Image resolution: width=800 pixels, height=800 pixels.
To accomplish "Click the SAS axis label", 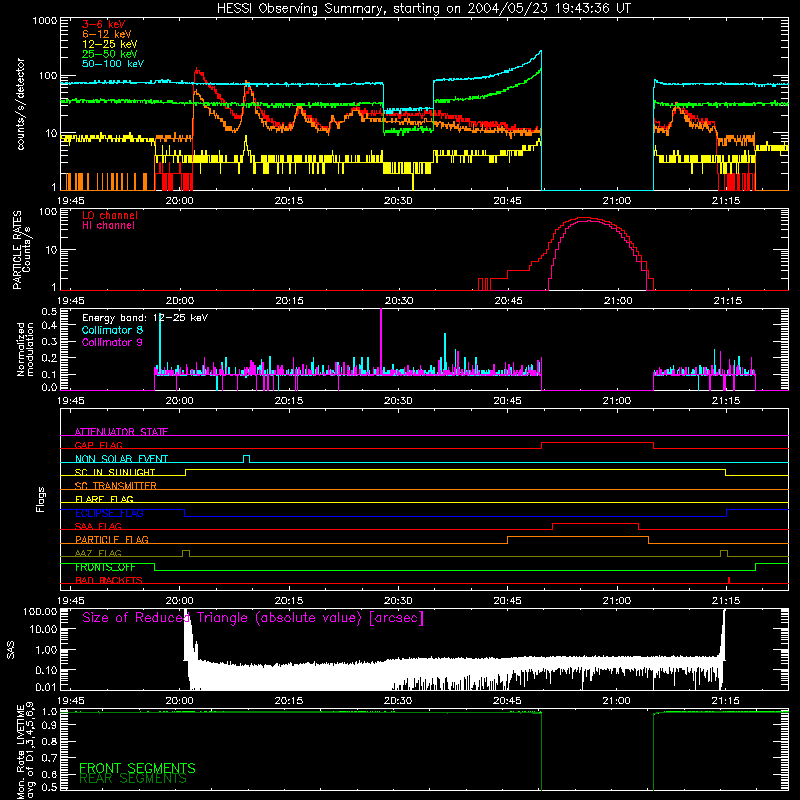I will click(11, 649).
